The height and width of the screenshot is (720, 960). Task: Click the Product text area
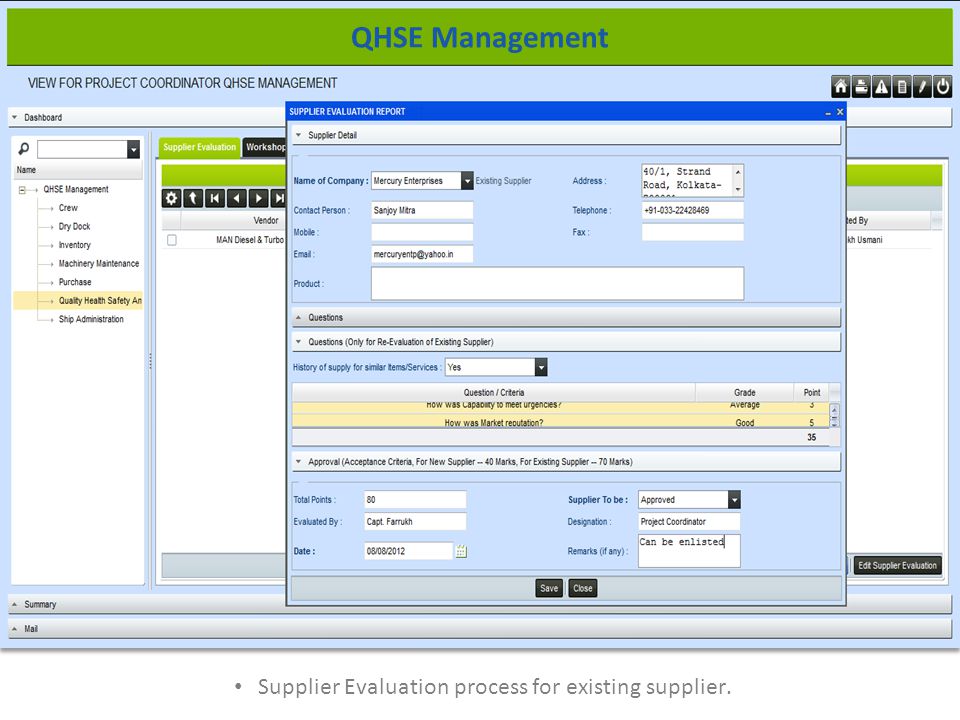tap(557, 283)
